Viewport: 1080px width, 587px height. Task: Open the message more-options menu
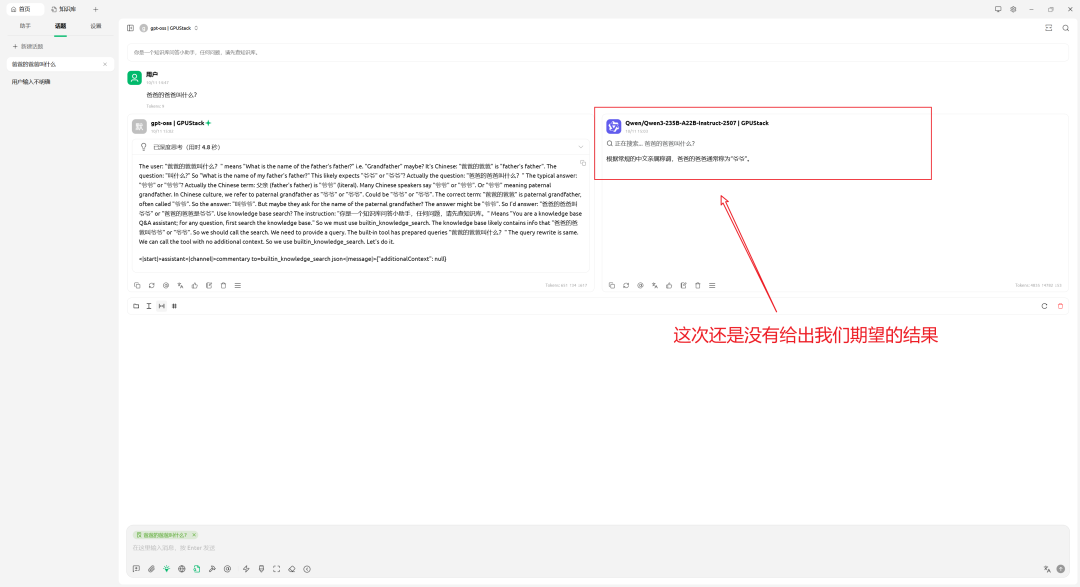[238, 285]
